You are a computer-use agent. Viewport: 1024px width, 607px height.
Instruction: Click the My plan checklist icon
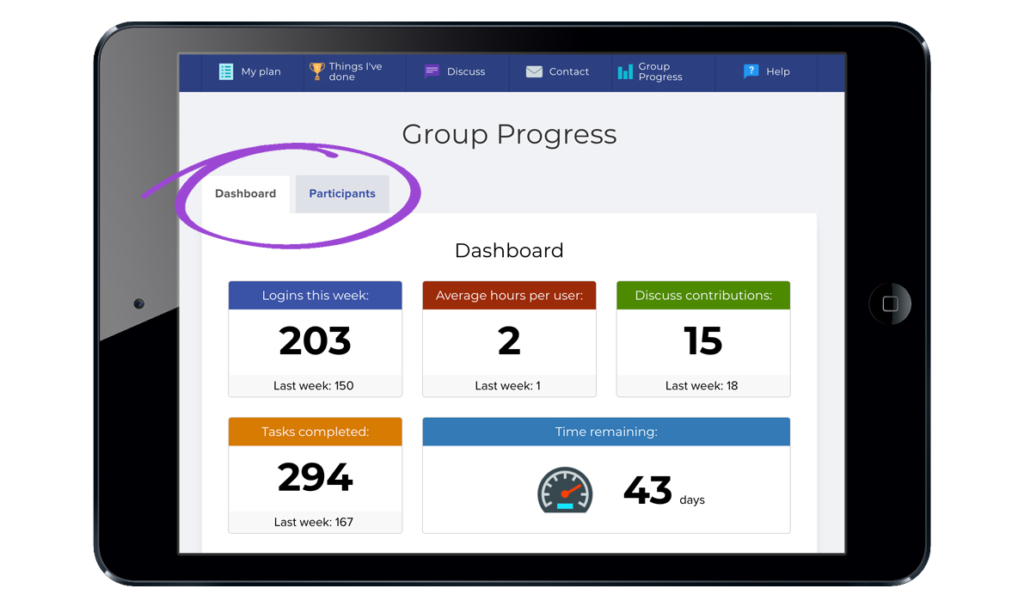[226, 72]
